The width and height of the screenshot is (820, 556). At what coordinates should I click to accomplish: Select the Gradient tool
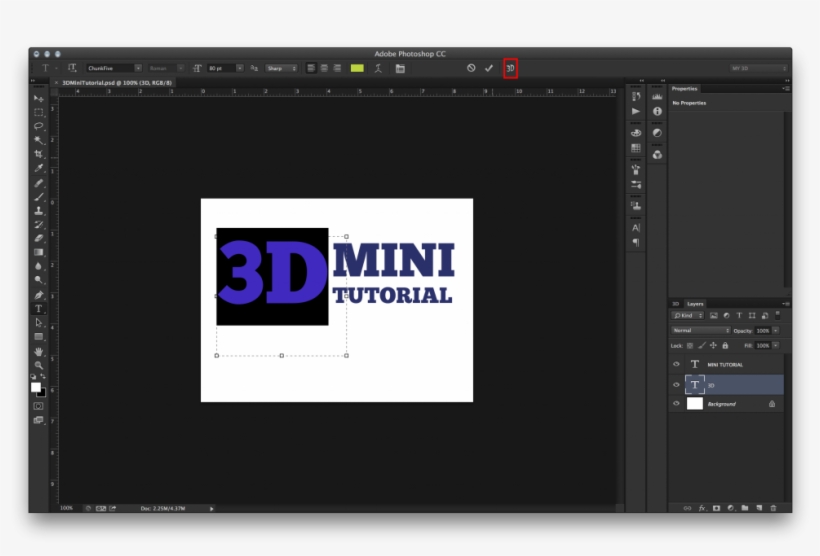[x=38, y=252]
